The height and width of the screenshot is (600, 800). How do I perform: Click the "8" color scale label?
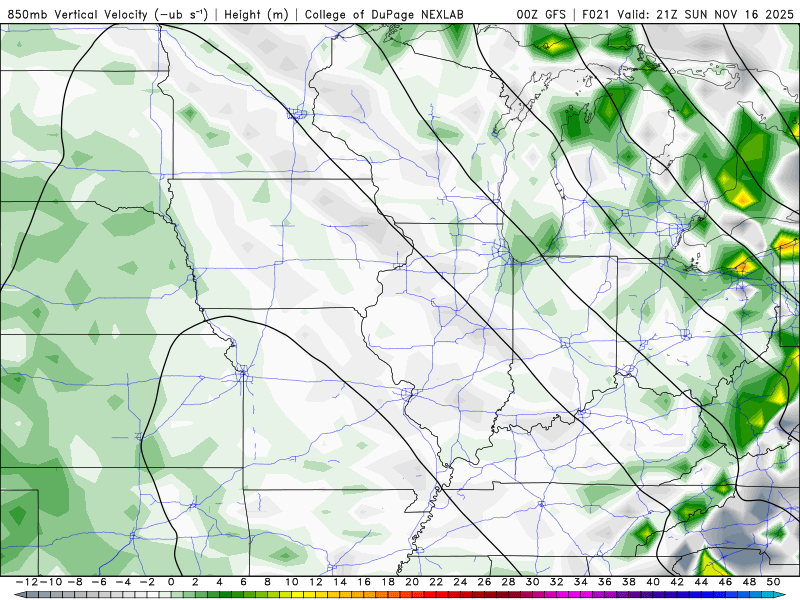click(267, 582)
